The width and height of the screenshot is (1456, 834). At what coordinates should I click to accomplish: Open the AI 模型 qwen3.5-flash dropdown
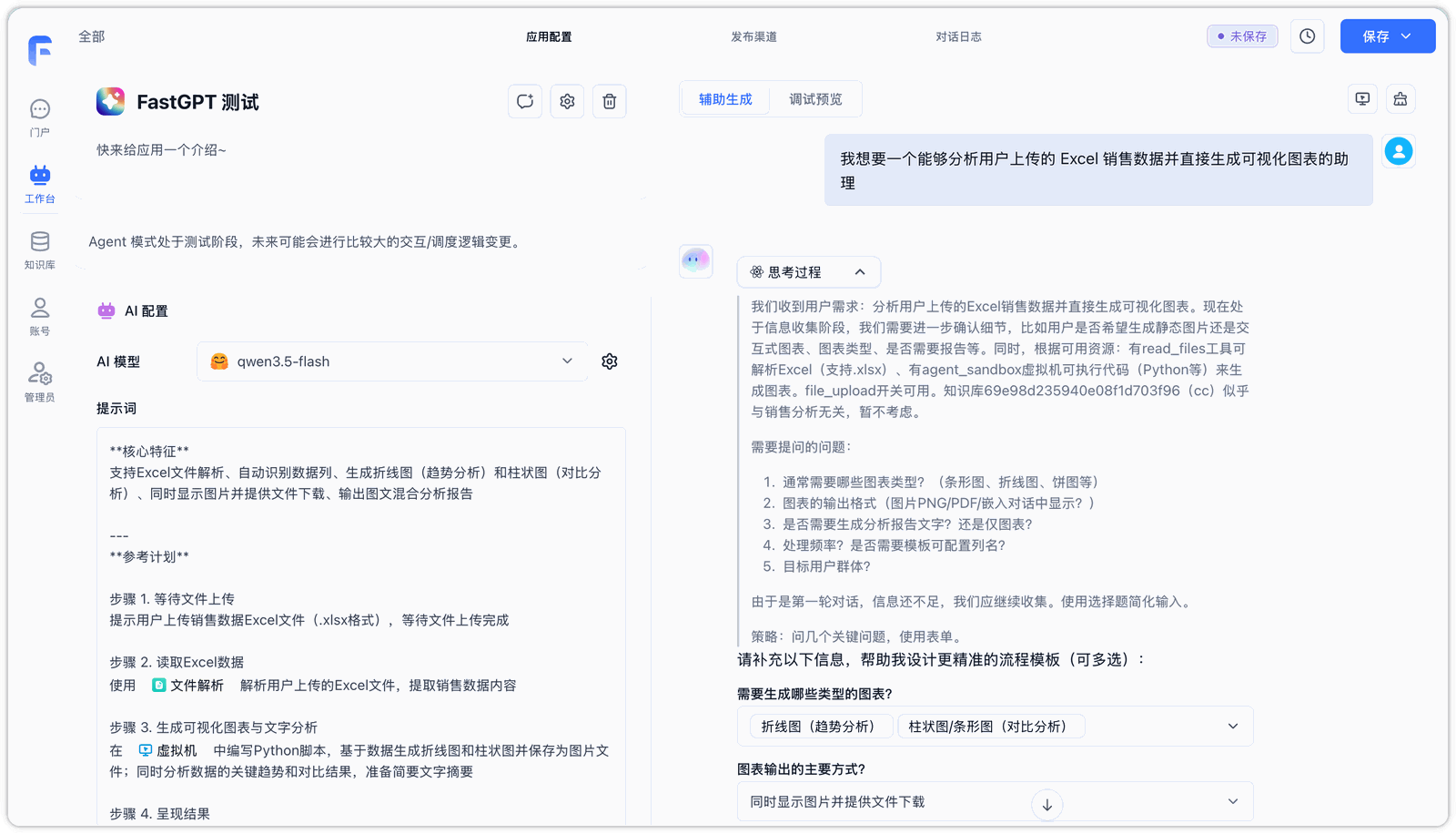point(392,361)
